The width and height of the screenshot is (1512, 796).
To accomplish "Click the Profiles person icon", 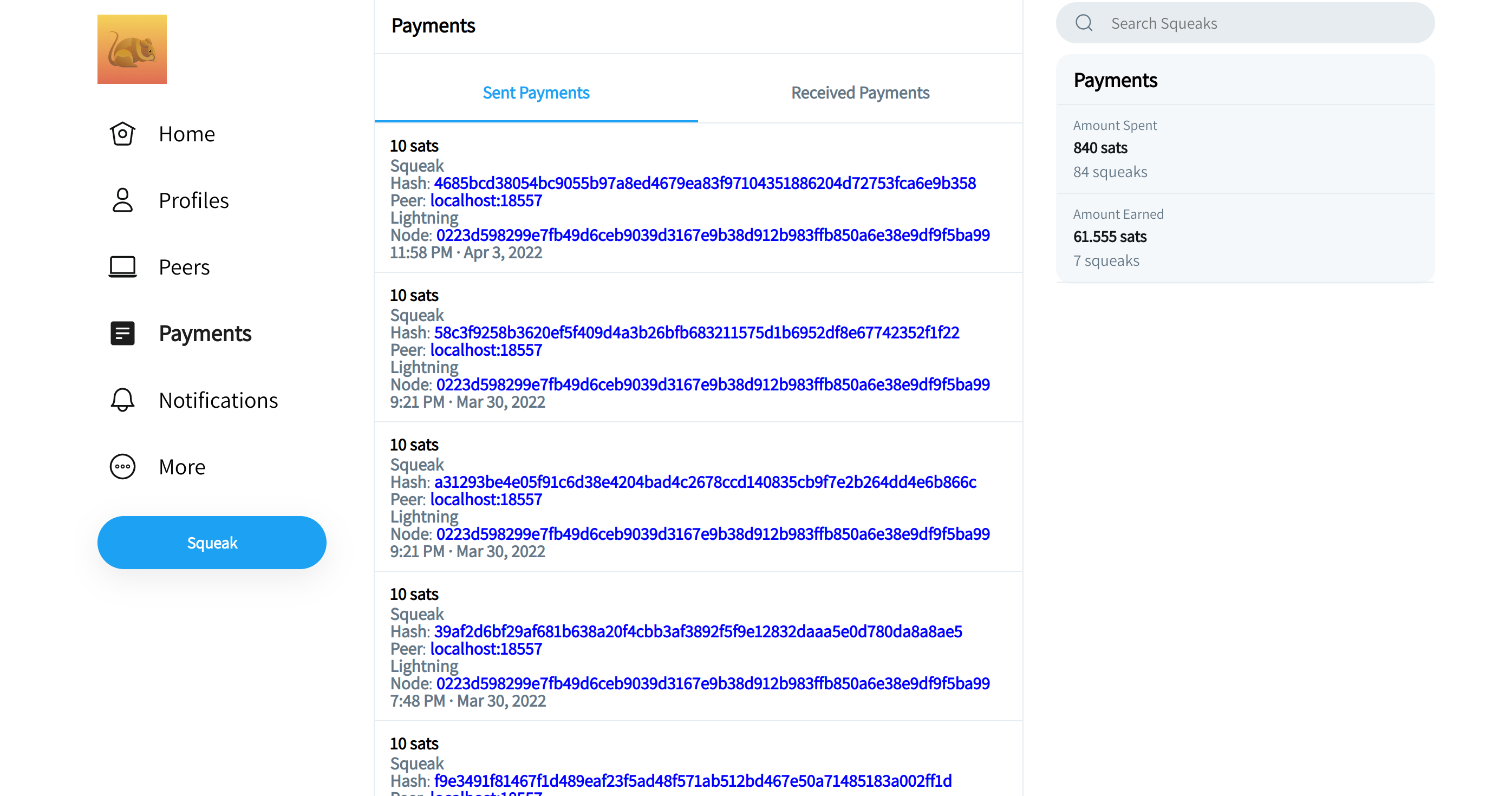I will [123, 200].
